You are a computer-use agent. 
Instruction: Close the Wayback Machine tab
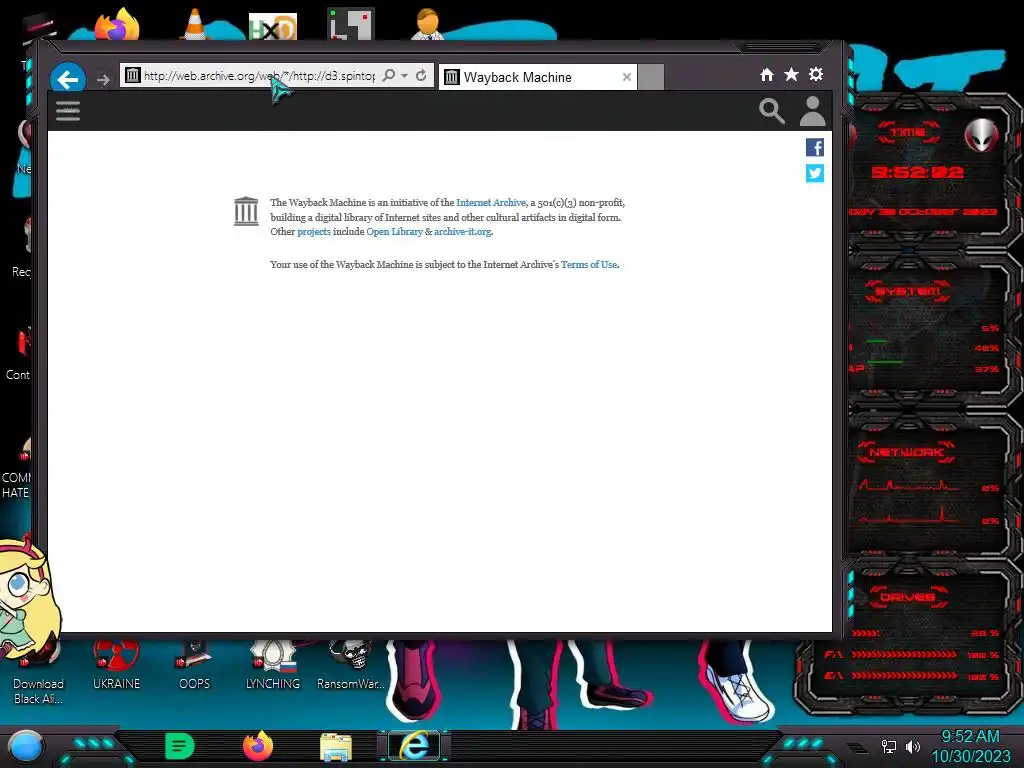627,77
